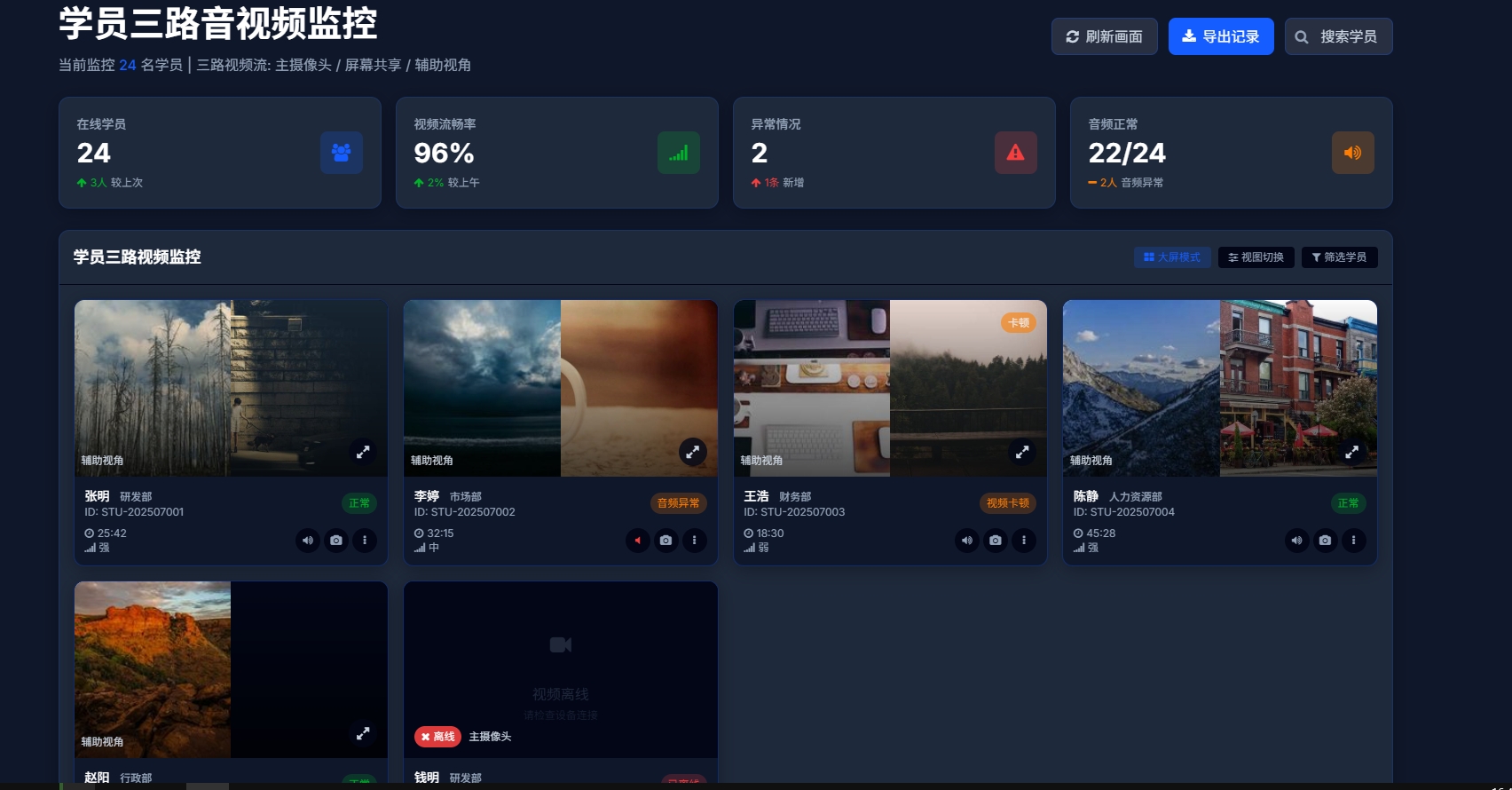Click 王浩's weak signal strength indicator
Screen dimensions: 1512x790
click(x=756, y=548)
